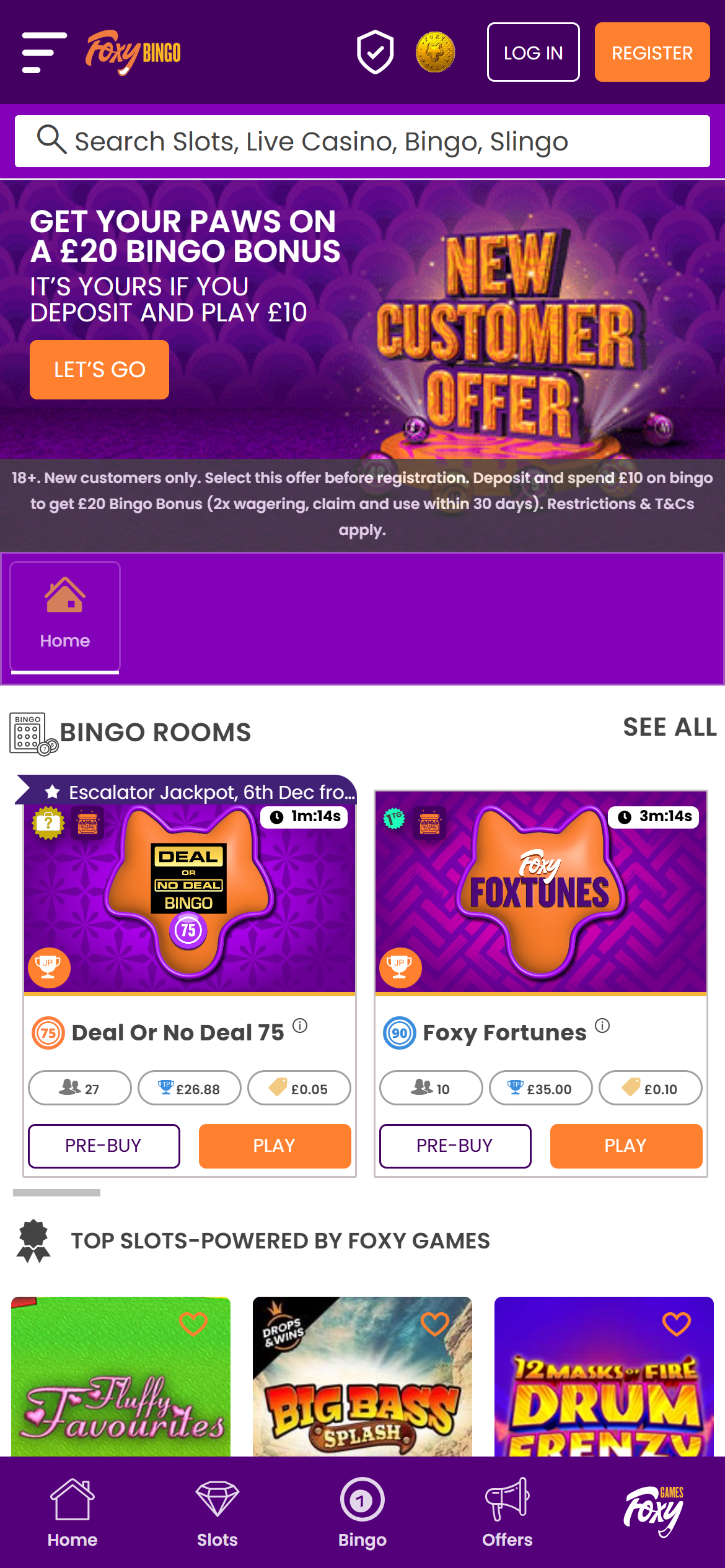This screenshot has height=1568, width=725.
Task: Open info icon for Foxy Fortunes
Action: 602,1026
